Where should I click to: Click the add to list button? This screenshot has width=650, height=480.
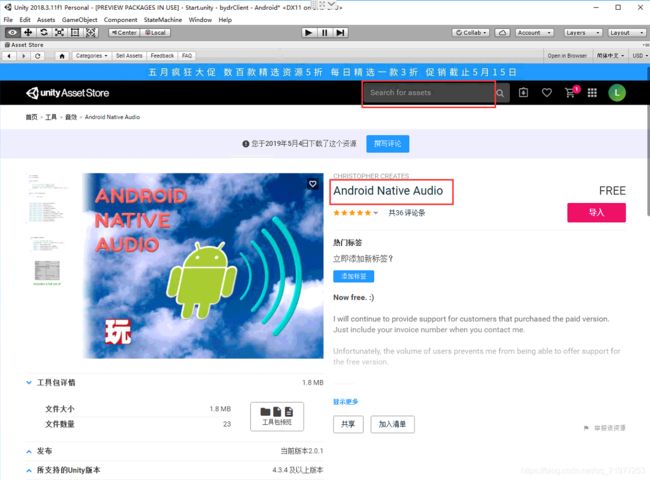pyautogui.click(x=392, y=424)
